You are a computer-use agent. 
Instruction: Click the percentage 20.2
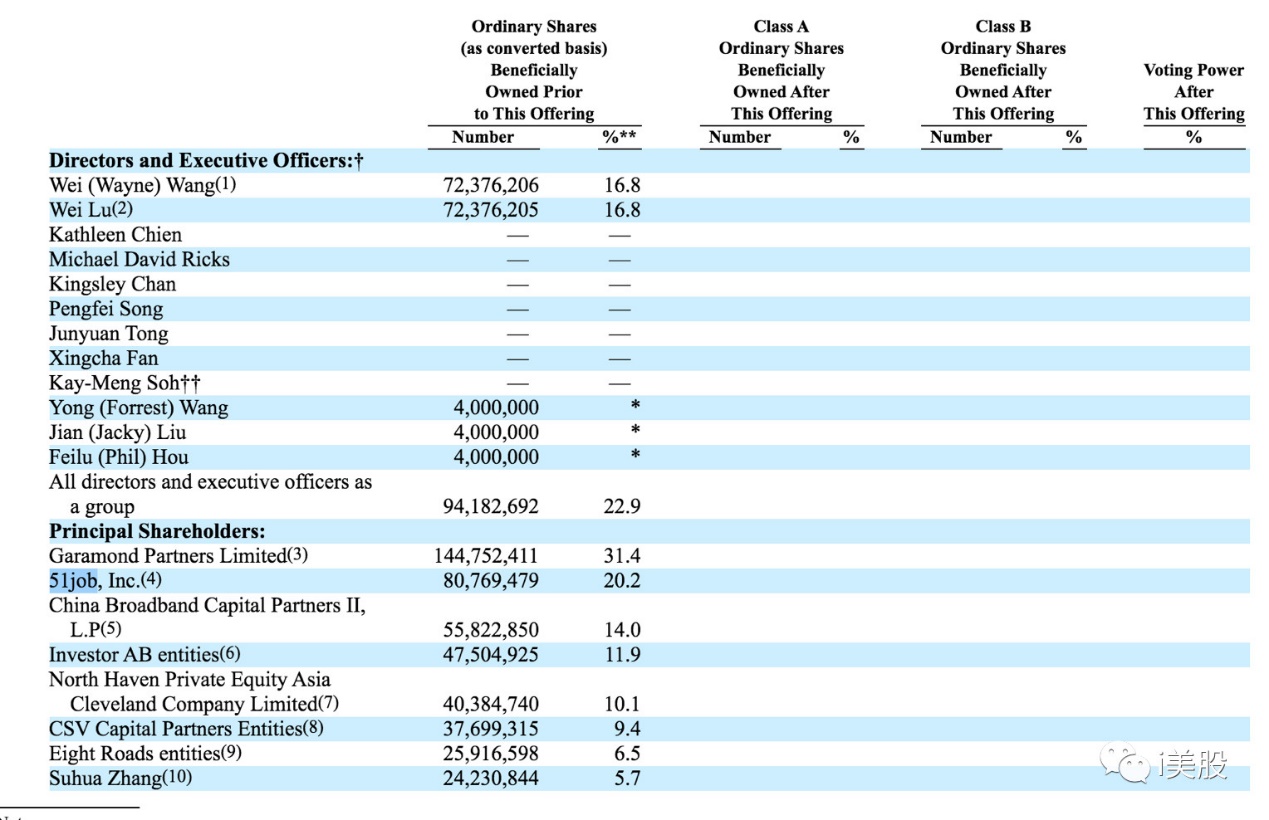tap(621, 580)
